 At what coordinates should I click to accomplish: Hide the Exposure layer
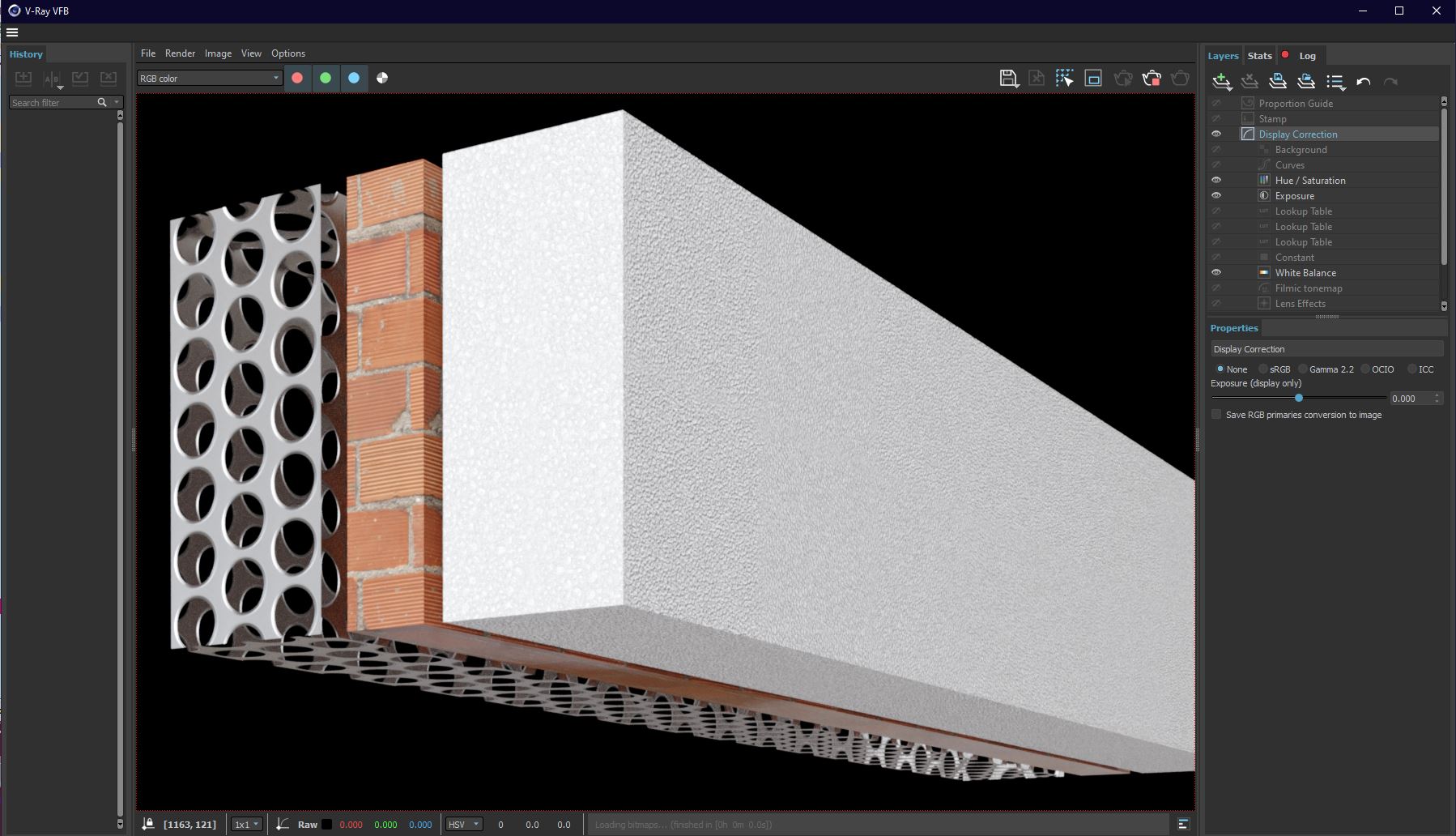tap(1216, 196)
